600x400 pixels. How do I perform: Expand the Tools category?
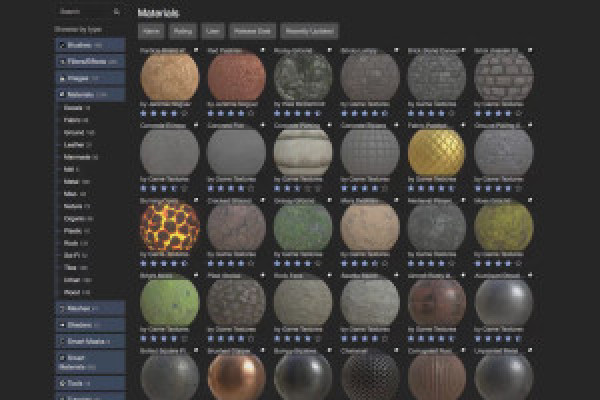tap(91, 383)
